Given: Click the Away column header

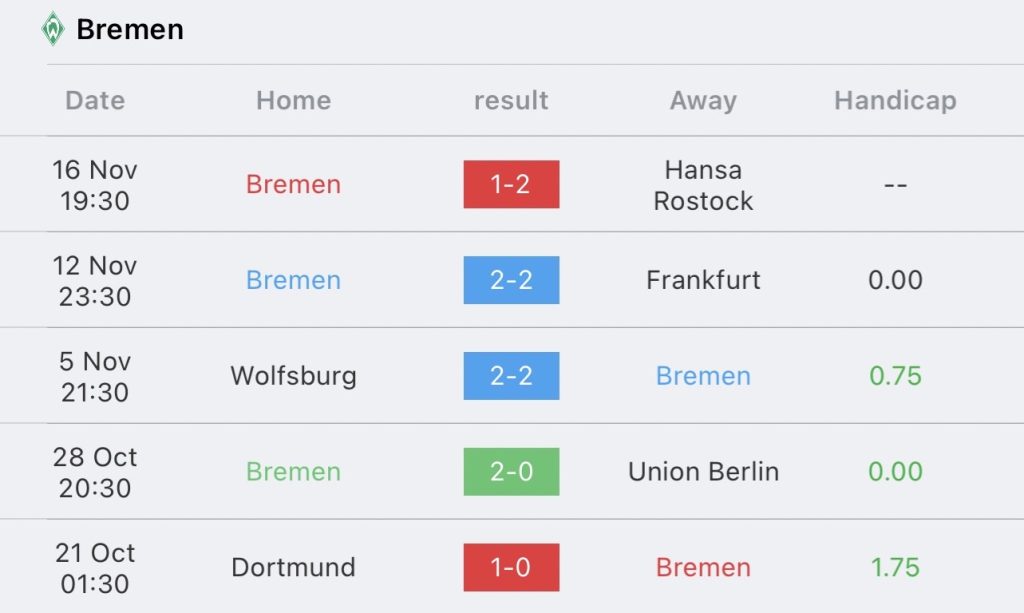Looking at the screenshot, I should [x=703, y=101].
